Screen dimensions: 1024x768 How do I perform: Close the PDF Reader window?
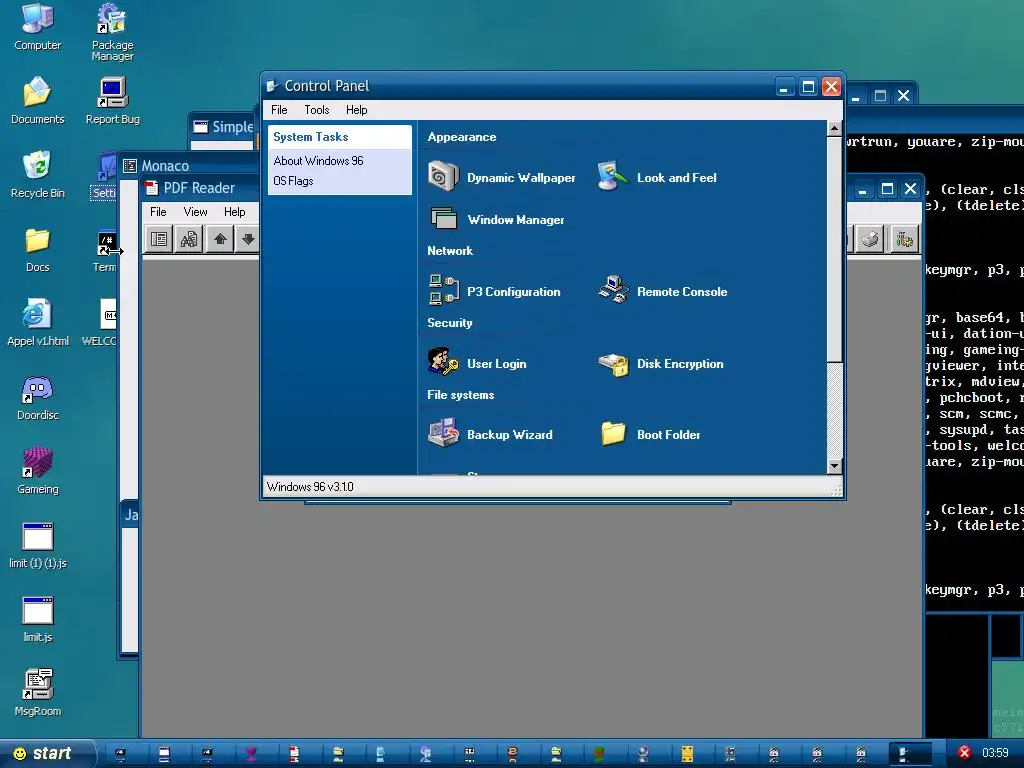(910, 189)
